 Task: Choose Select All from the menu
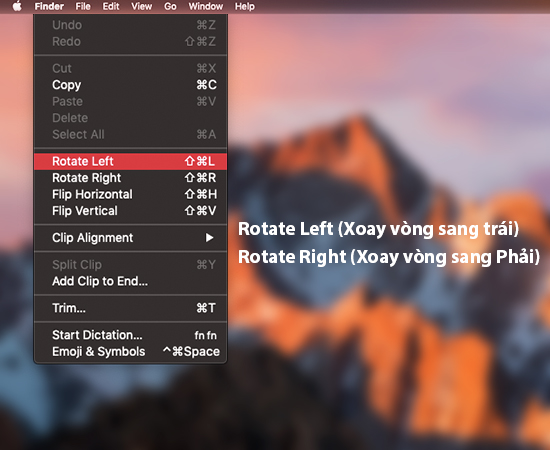point(130,134)
